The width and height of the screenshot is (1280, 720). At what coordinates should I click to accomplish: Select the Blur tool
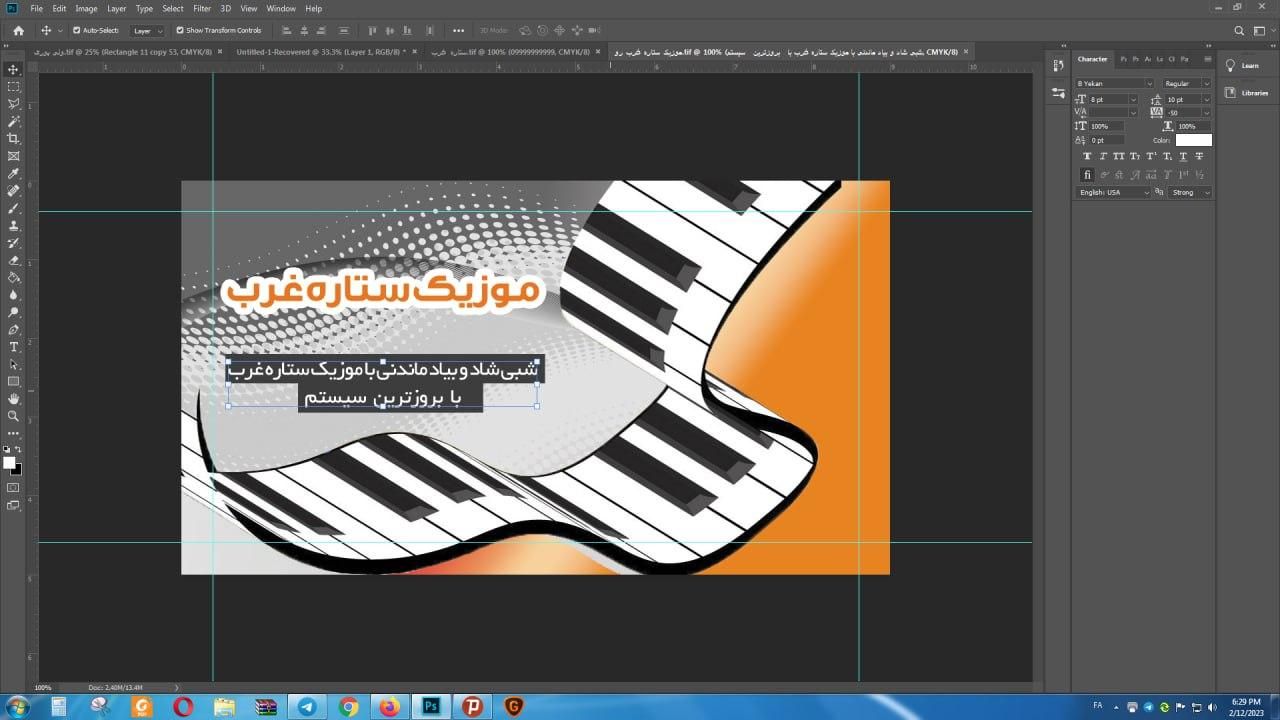(13, 295)
